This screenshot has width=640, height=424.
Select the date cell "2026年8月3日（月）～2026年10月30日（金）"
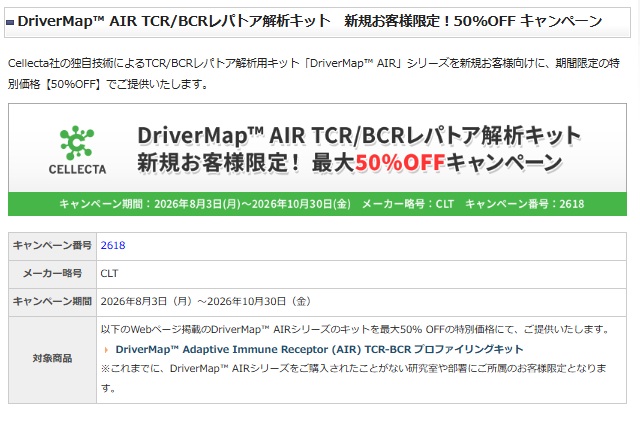206,301
